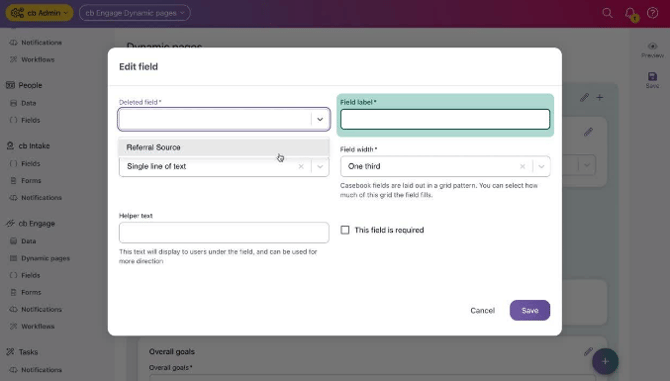The image size is (670, 381).
Task: Toggle the This field is required checkbox
Action: (345, 230)
